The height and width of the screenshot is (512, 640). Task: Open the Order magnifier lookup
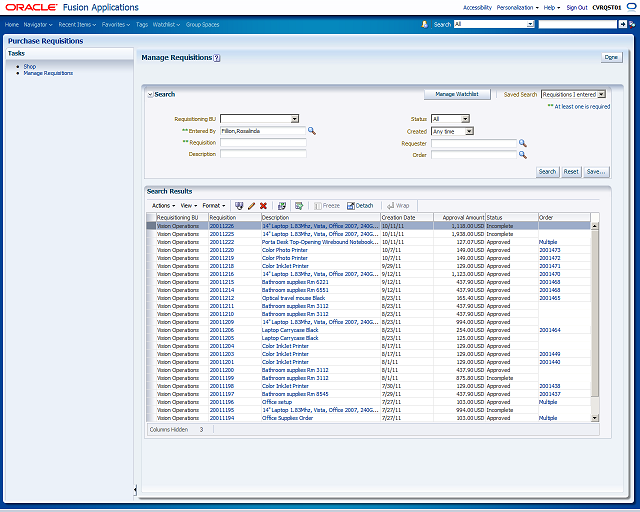(523, 155)
